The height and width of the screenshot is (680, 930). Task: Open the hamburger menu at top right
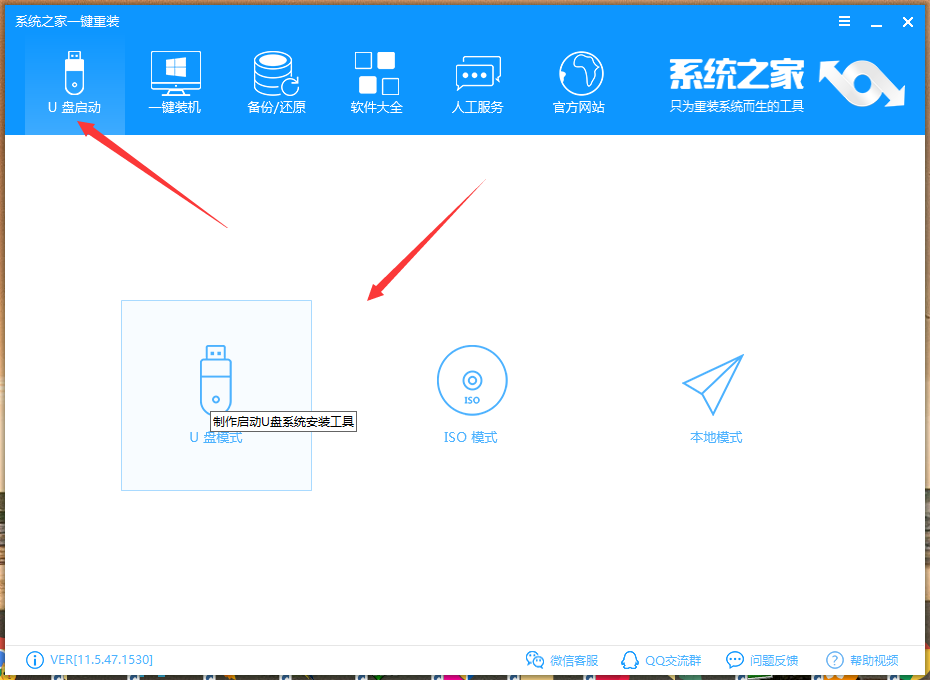click(843, 20)
